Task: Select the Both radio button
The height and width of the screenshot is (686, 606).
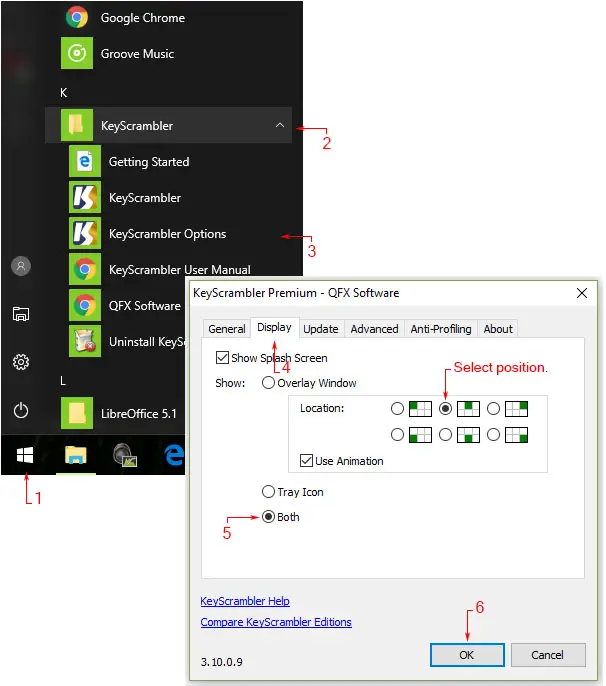Action: [x=268, y=517]
